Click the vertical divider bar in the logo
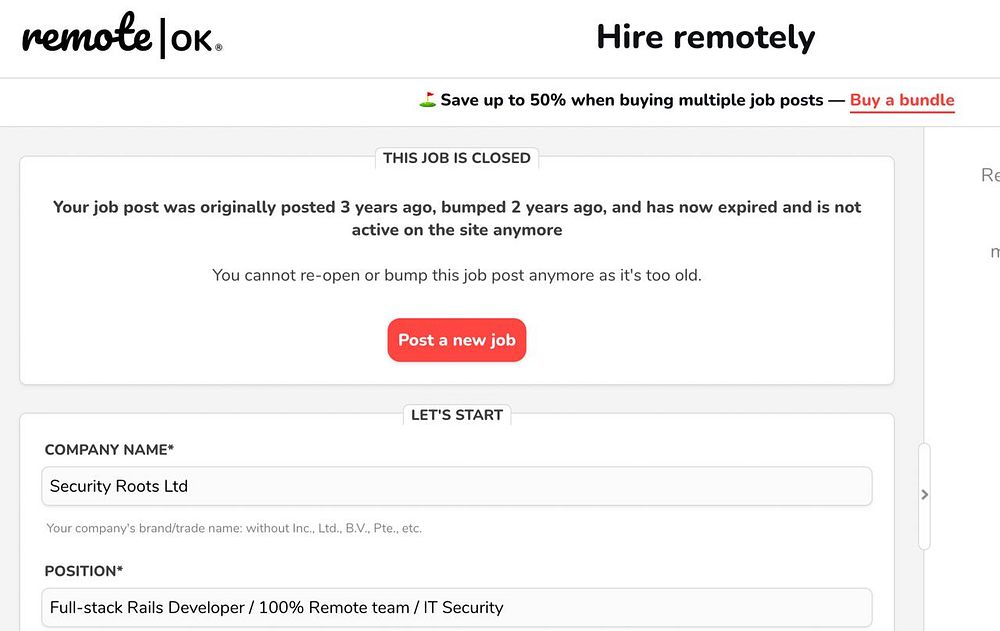 tap(163, 38)
